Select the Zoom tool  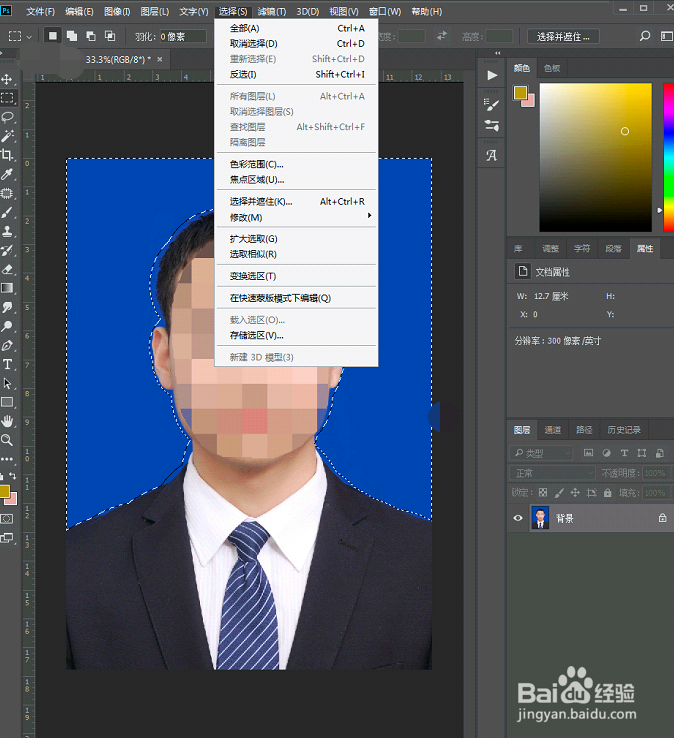pos(7,440)
